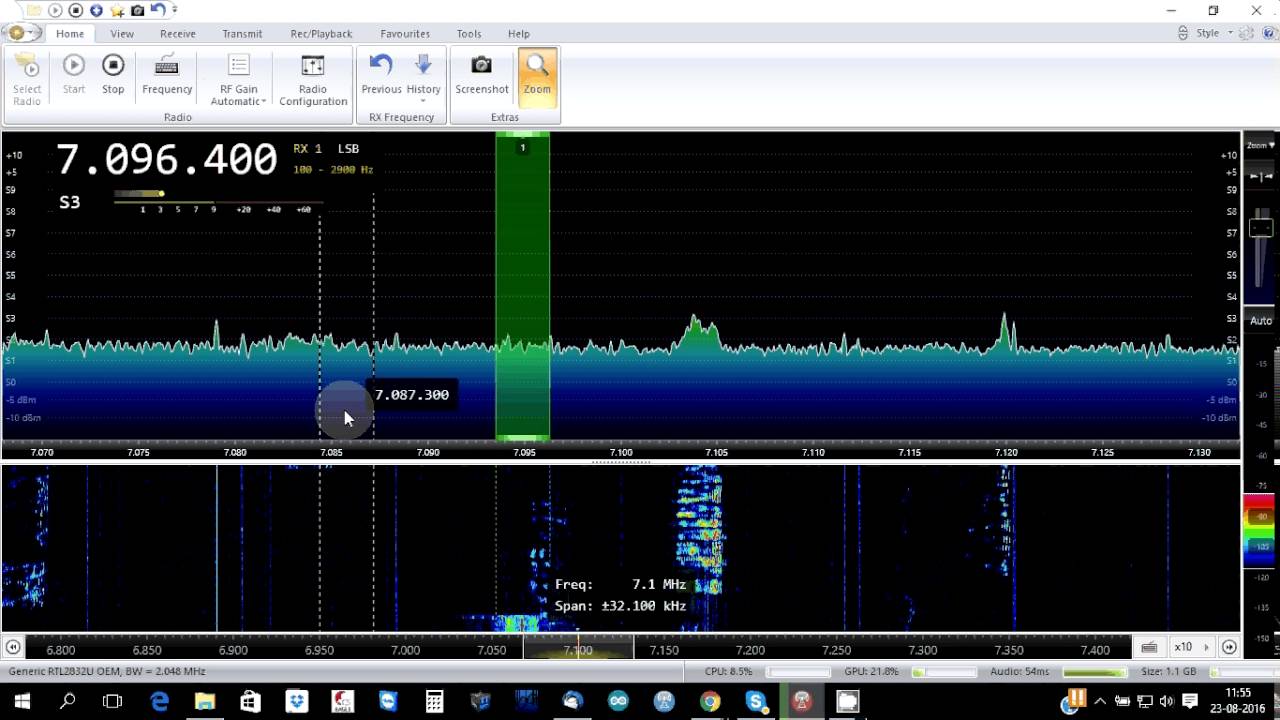Take a Screenshot from Extras group
The width and height of the screenshot is (1280, 720).
[482, 75]
